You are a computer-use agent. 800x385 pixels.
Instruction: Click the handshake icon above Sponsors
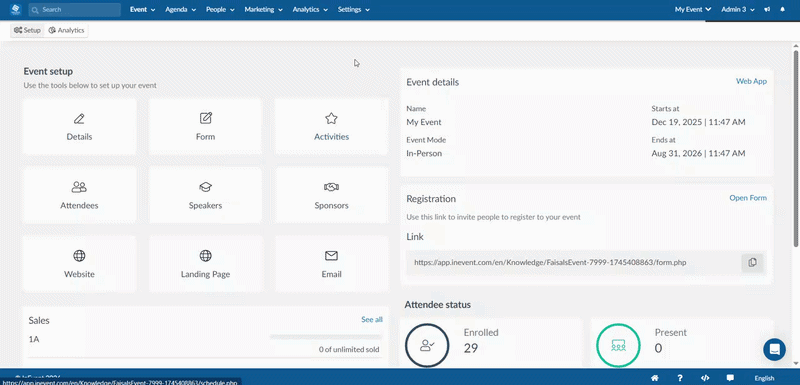[x=331, y=187]
